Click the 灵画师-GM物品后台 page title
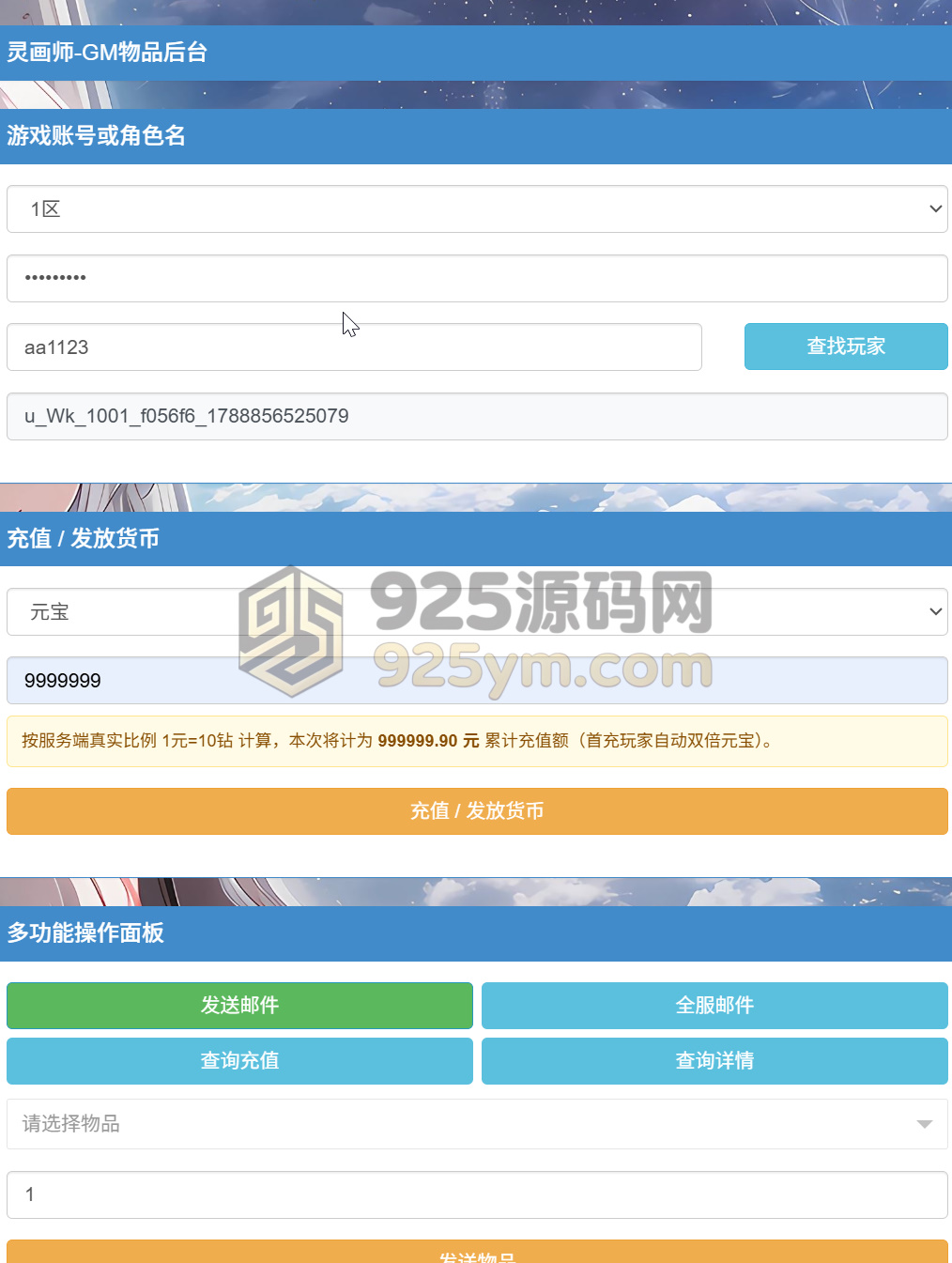The image size is (952, 1263). (107, 53)
